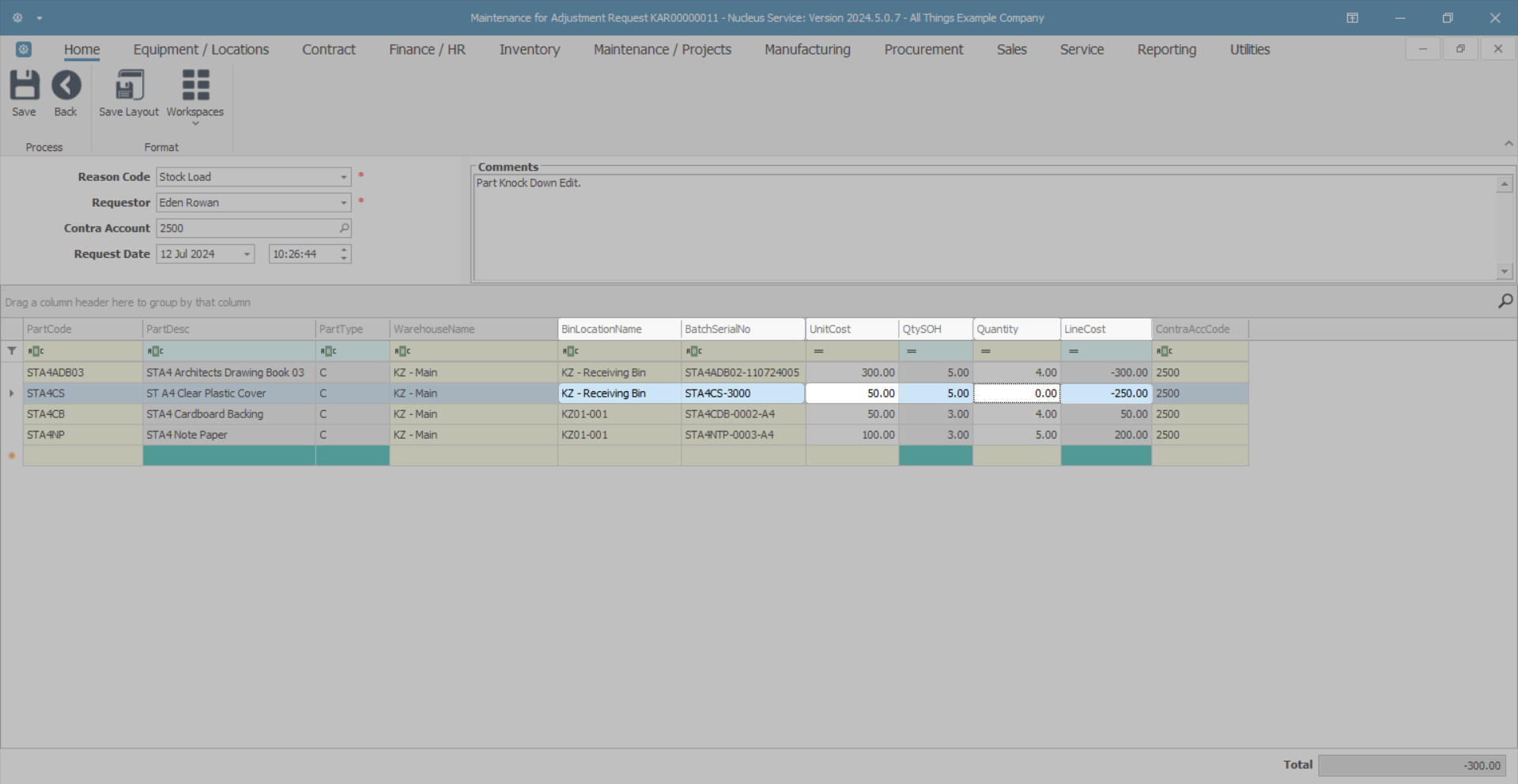The height and width of the screenshot is (784, 1518).
Task: Restore the inner document window
Action: point(1460,49)
